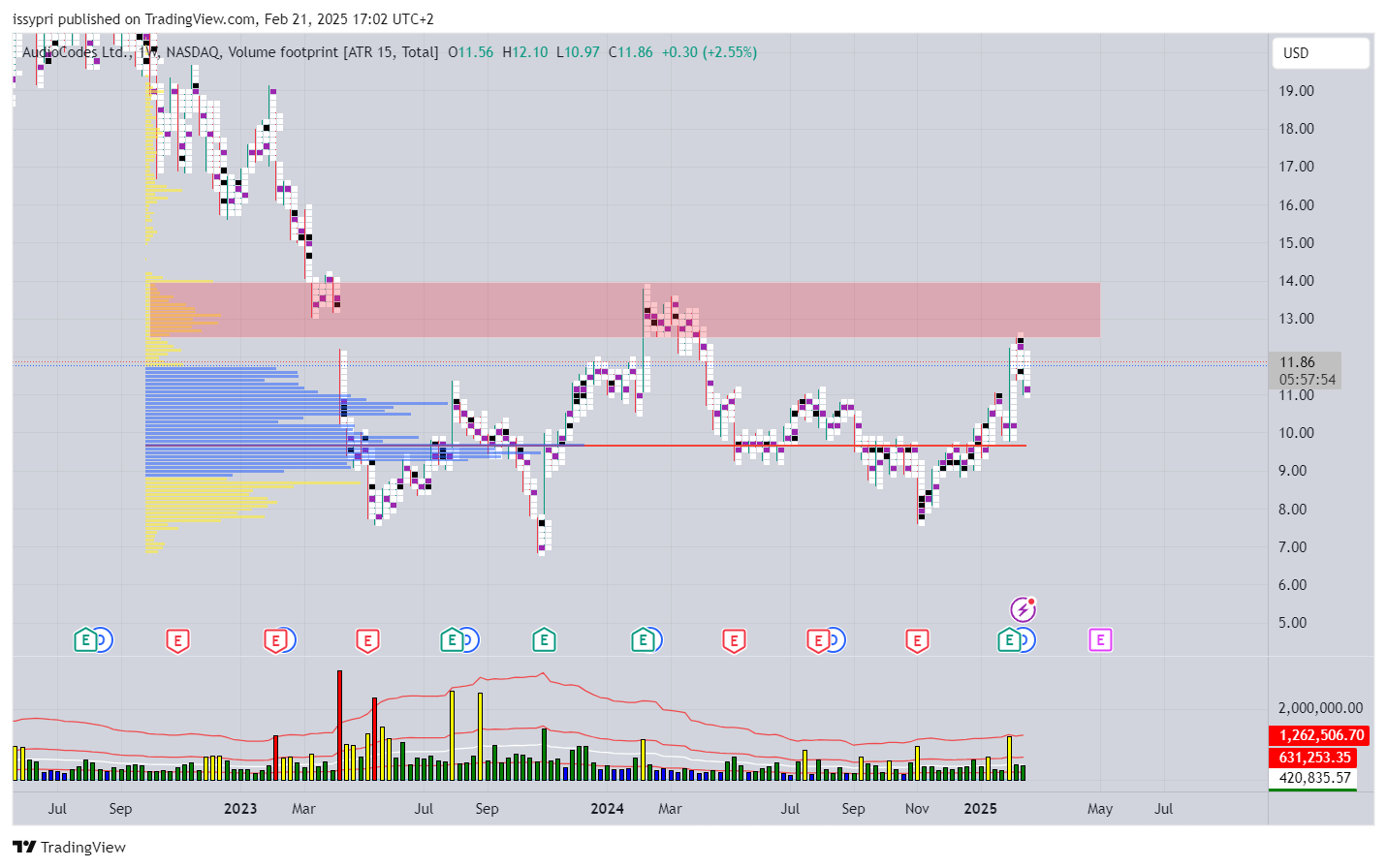Click the TradingView logo in the footer
Viewport: 1387px width, 868px height.
69,847
